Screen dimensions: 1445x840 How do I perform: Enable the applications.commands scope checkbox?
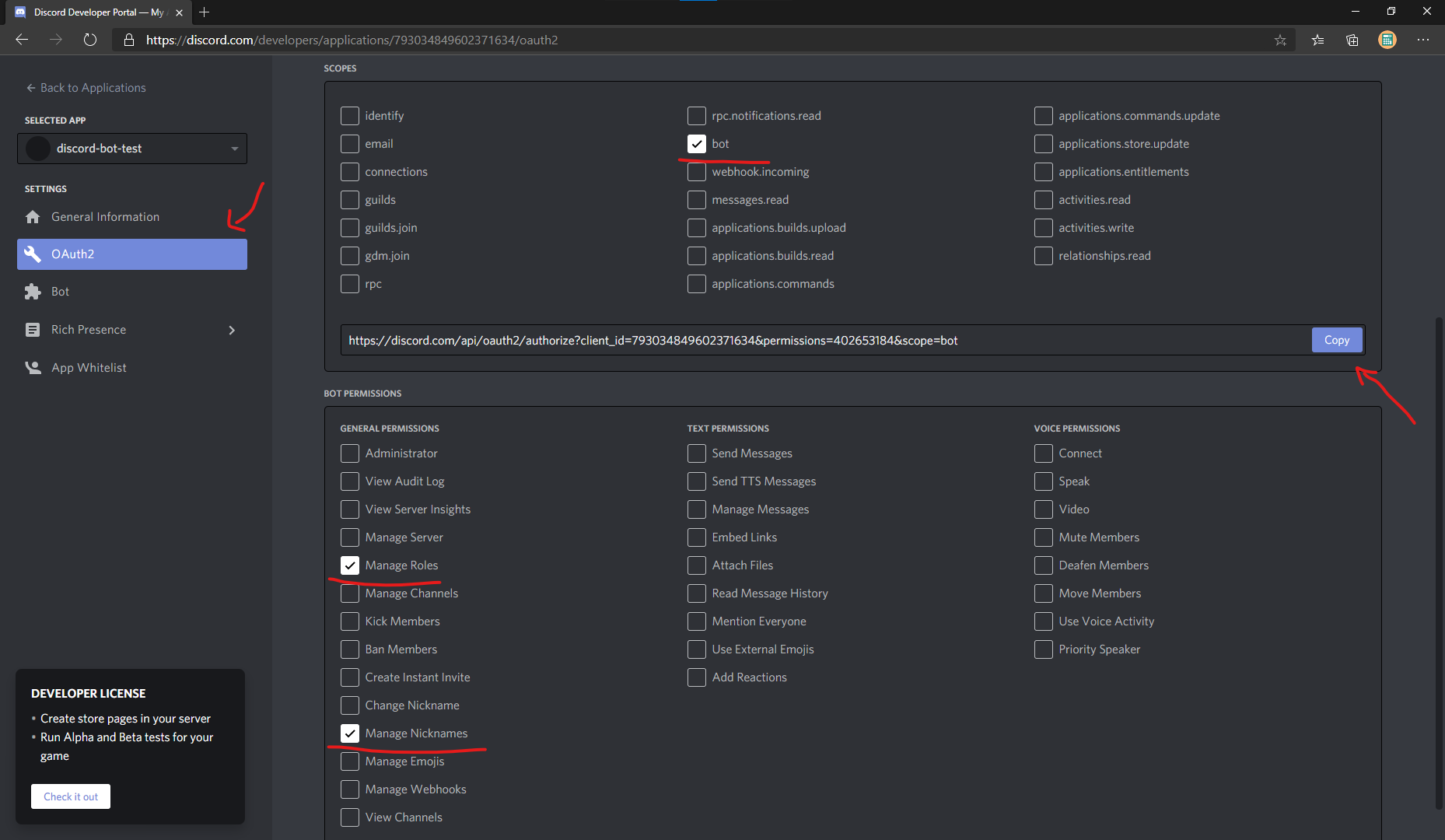[x=697, y=284]
